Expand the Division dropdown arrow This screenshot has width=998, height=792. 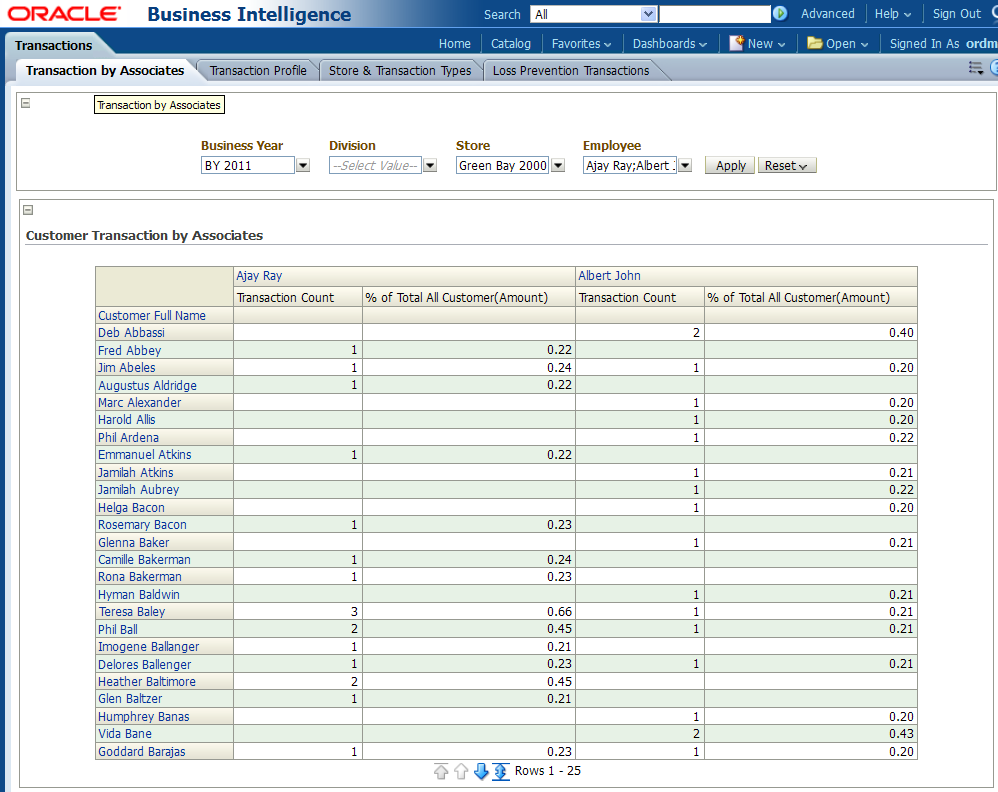coord(430,166)
